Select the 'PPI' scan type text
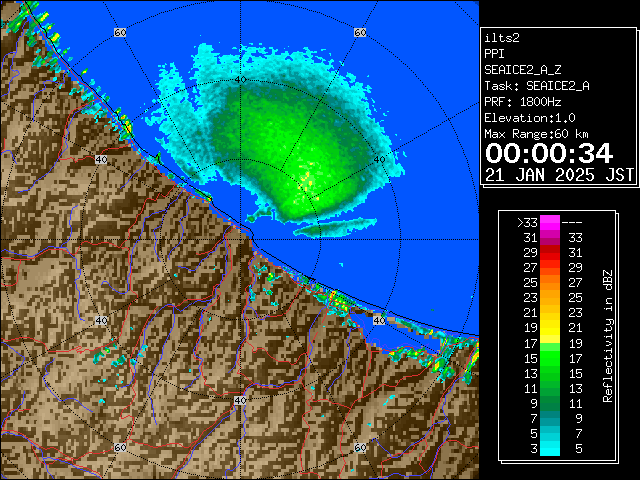The image size is (640, 480). coord(494,54)
